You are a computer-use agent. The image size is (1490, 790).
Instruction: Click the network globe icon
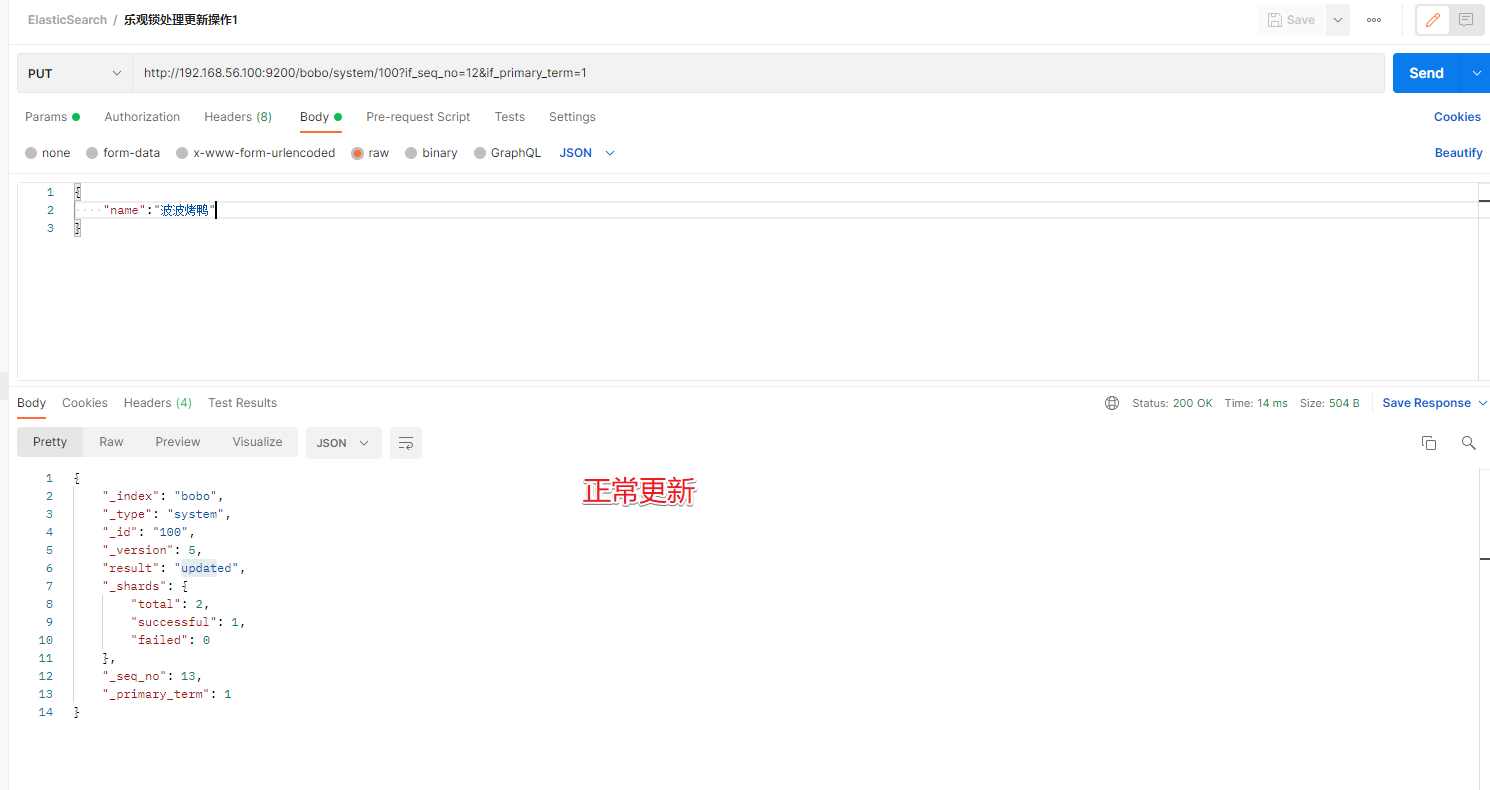[1112, 403]
